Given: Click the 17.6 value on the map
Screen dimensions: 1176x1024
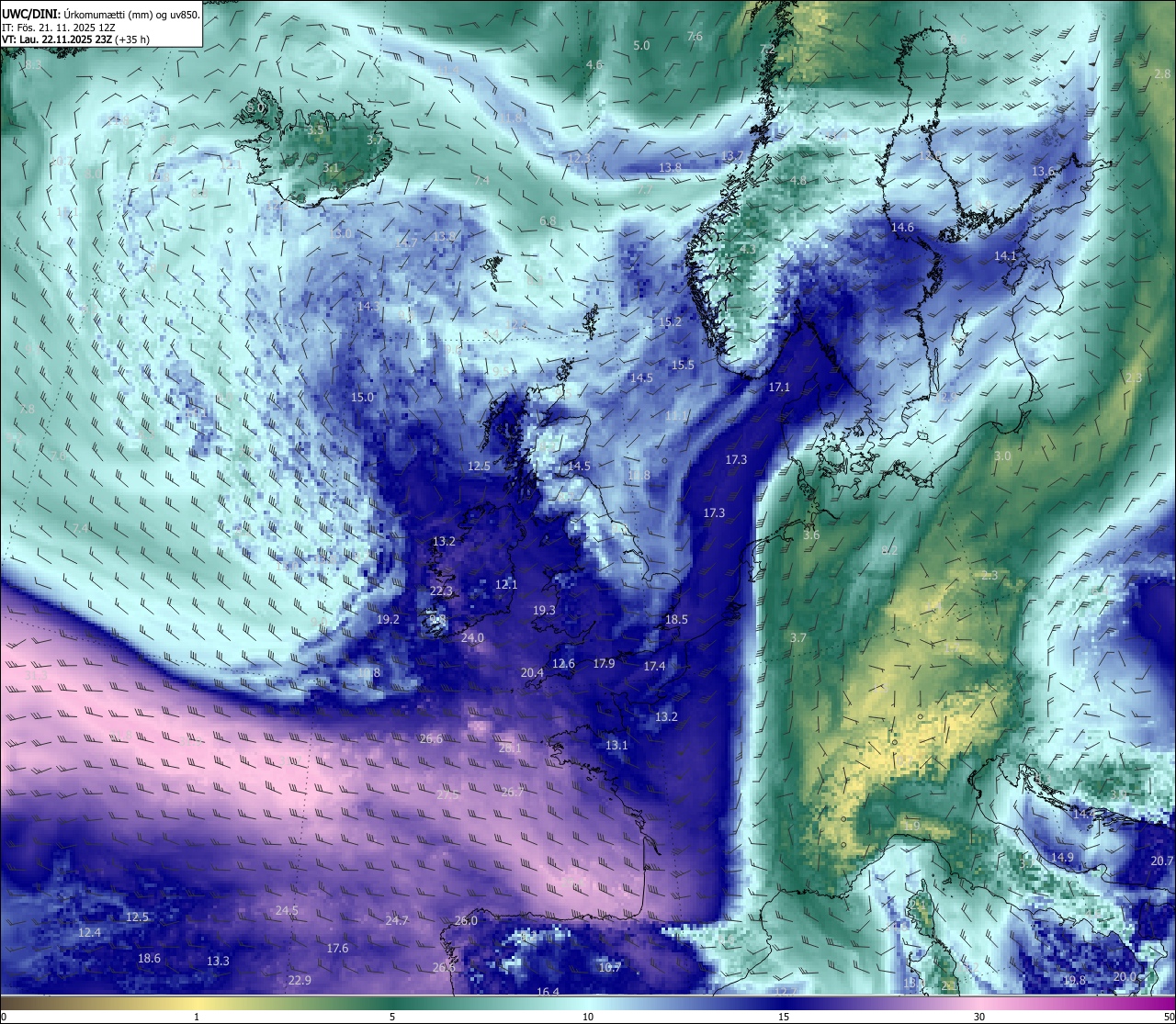Looking at the screenshot, I should click(x=338, y=948).
